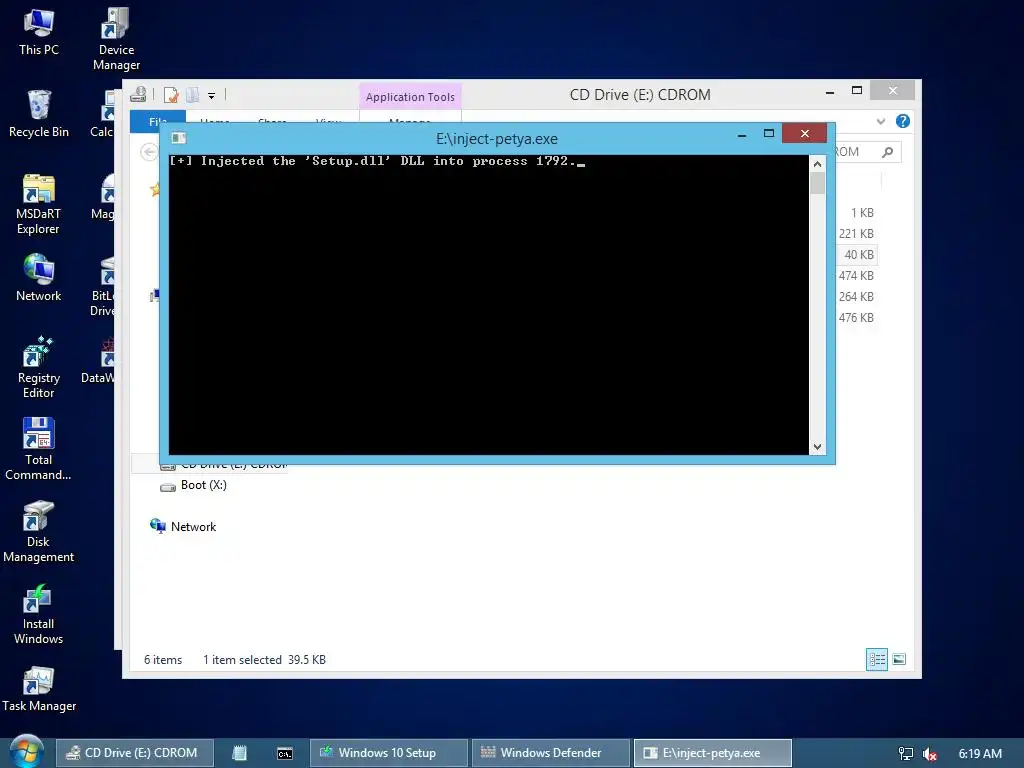Click the 476 KB file size entry
This screenshot has width=1024, height=768.
click(856, 317)
